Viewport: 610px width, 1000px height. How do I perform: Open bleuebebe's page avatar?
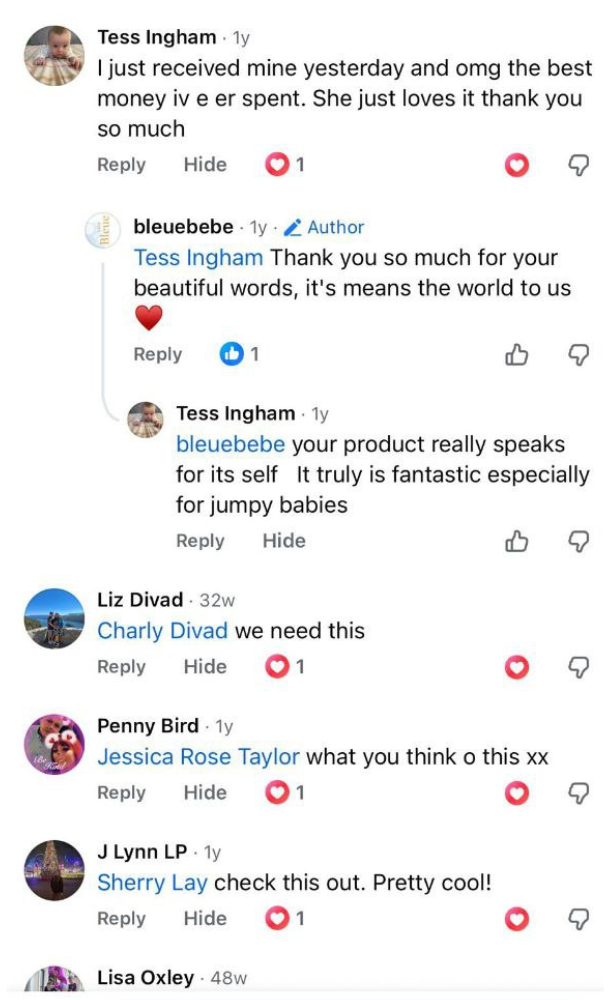pos(102,231)
